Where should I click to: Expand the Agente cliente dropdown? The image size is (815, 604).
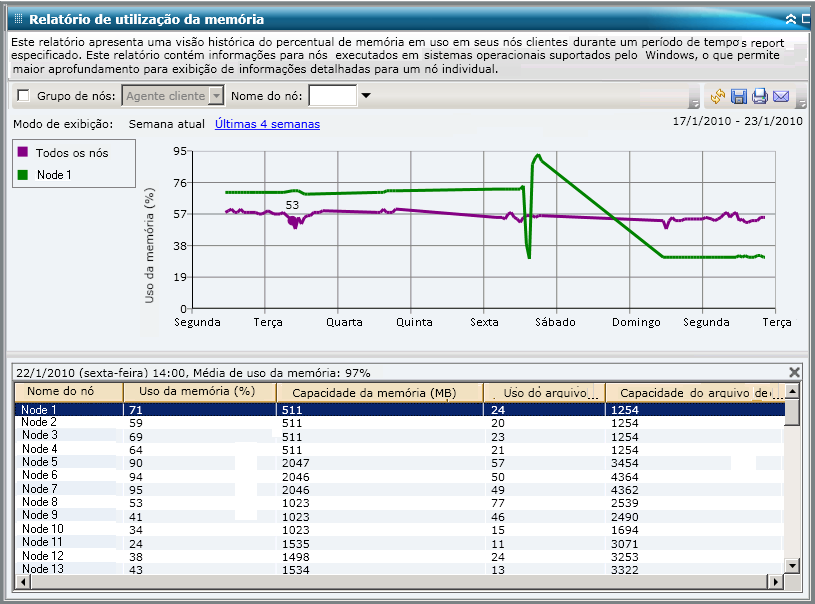(x=215, y=96)
